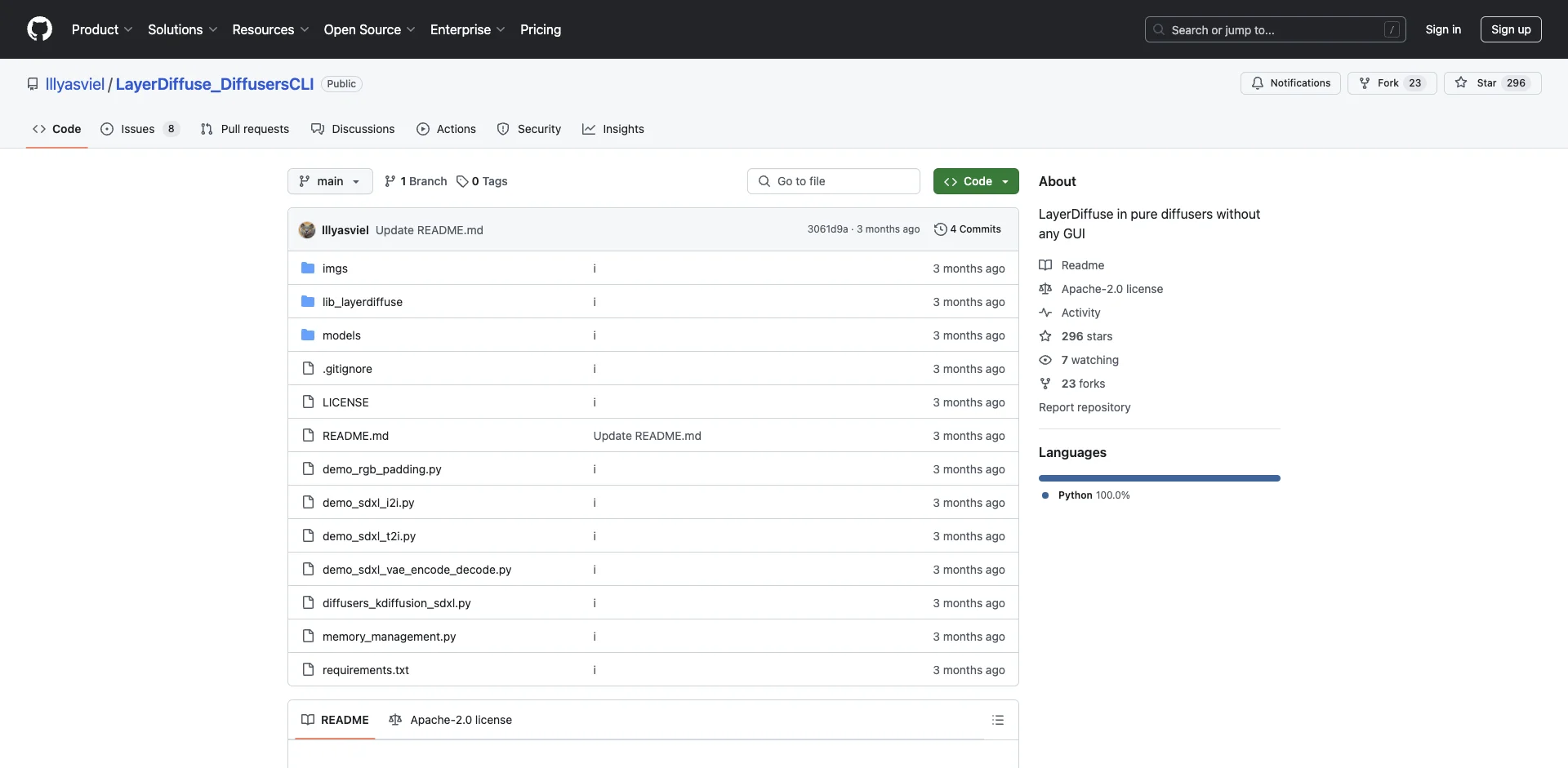The image size is (1568, 768).
Task: Open the README outline list icon
Action: [x=998, y=720]
